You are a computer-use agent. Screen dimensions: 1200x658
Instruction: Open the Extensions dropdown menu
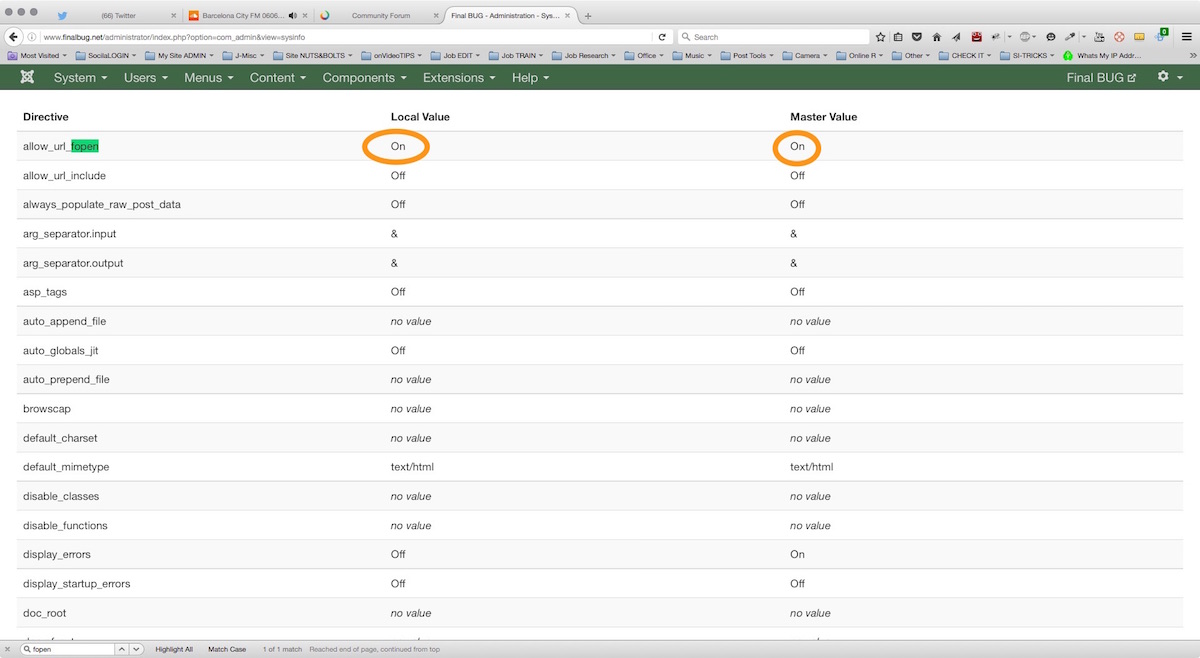[x=459, y=78]
